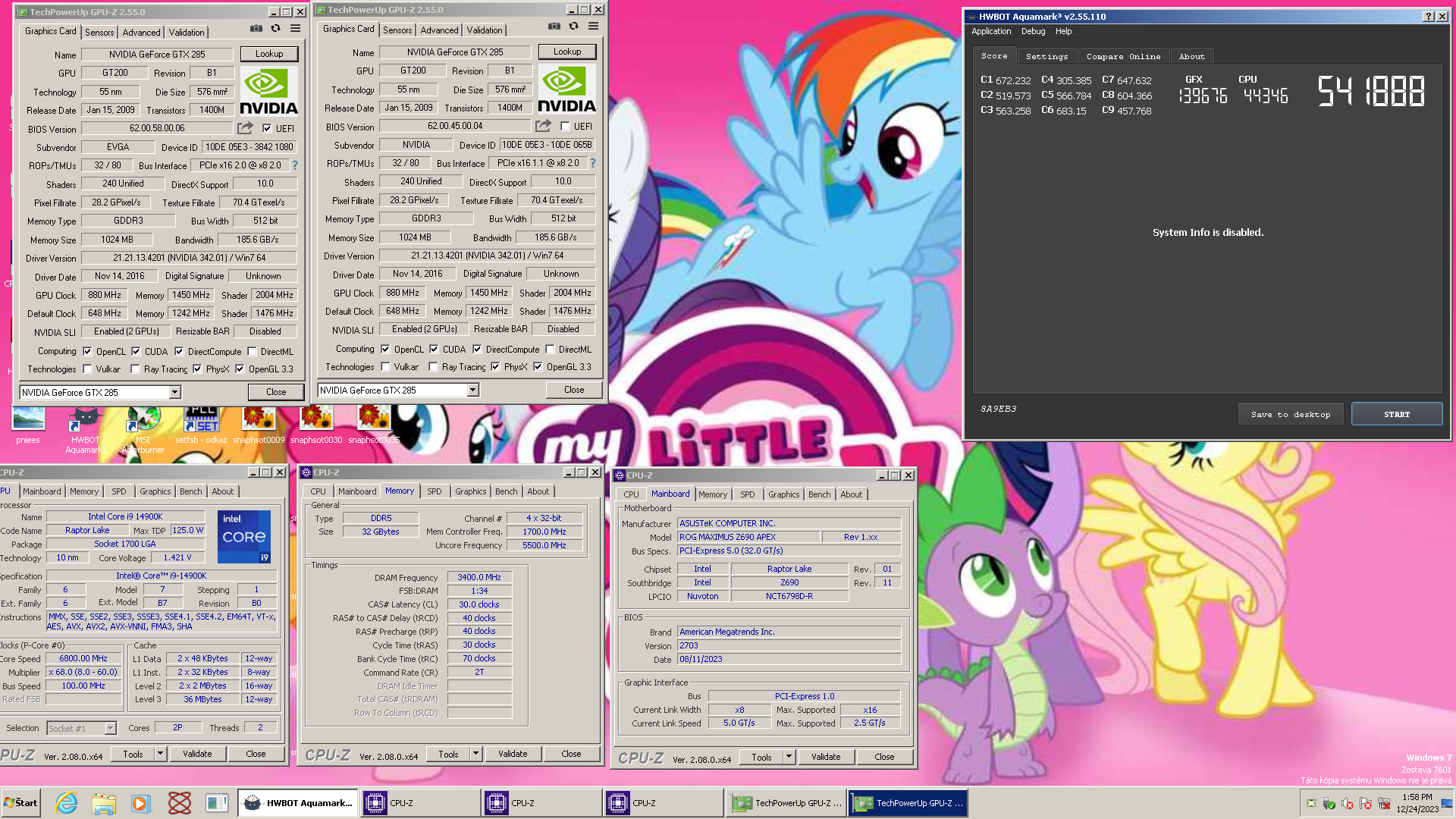Click the refresh icon in right GPU-Z window

574,27
